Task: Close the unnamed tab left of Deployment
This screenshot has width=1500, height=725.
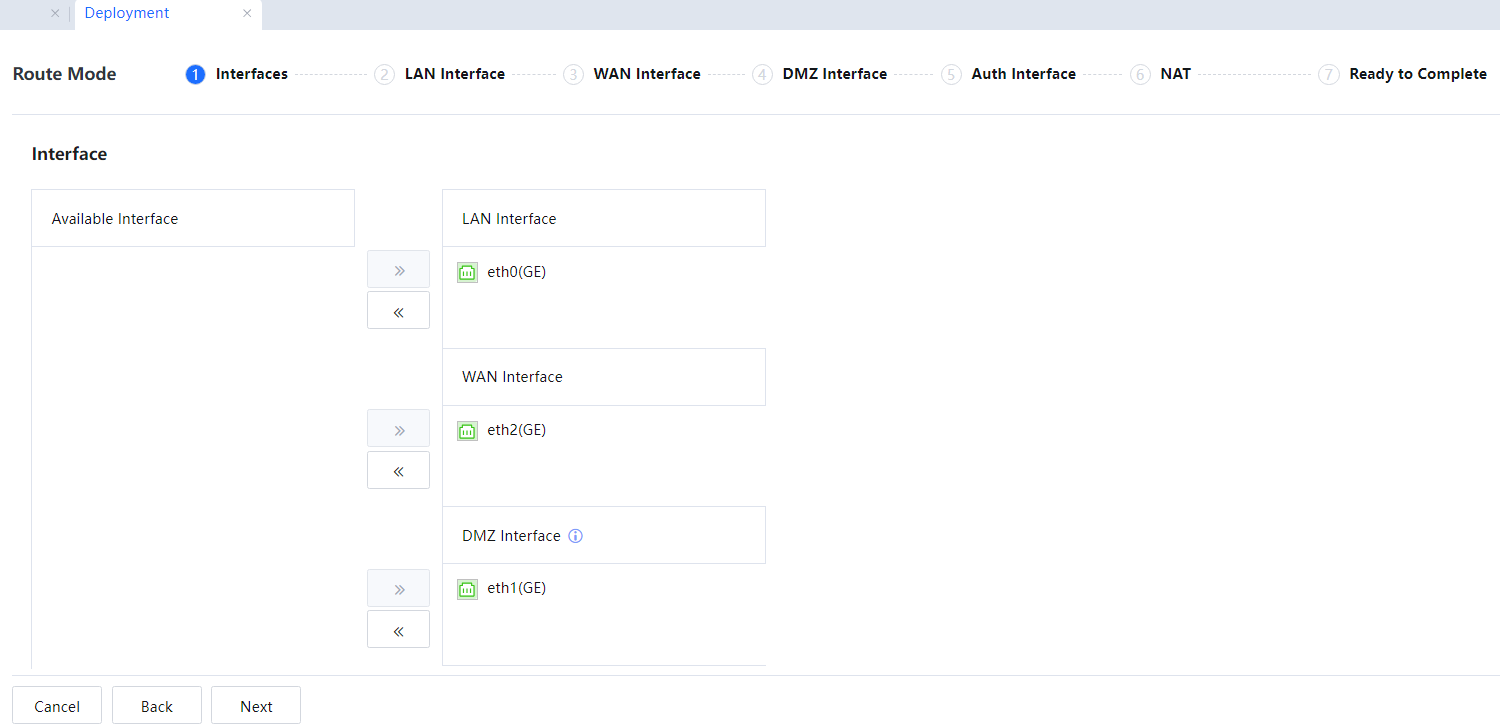Action: [55, 14]
